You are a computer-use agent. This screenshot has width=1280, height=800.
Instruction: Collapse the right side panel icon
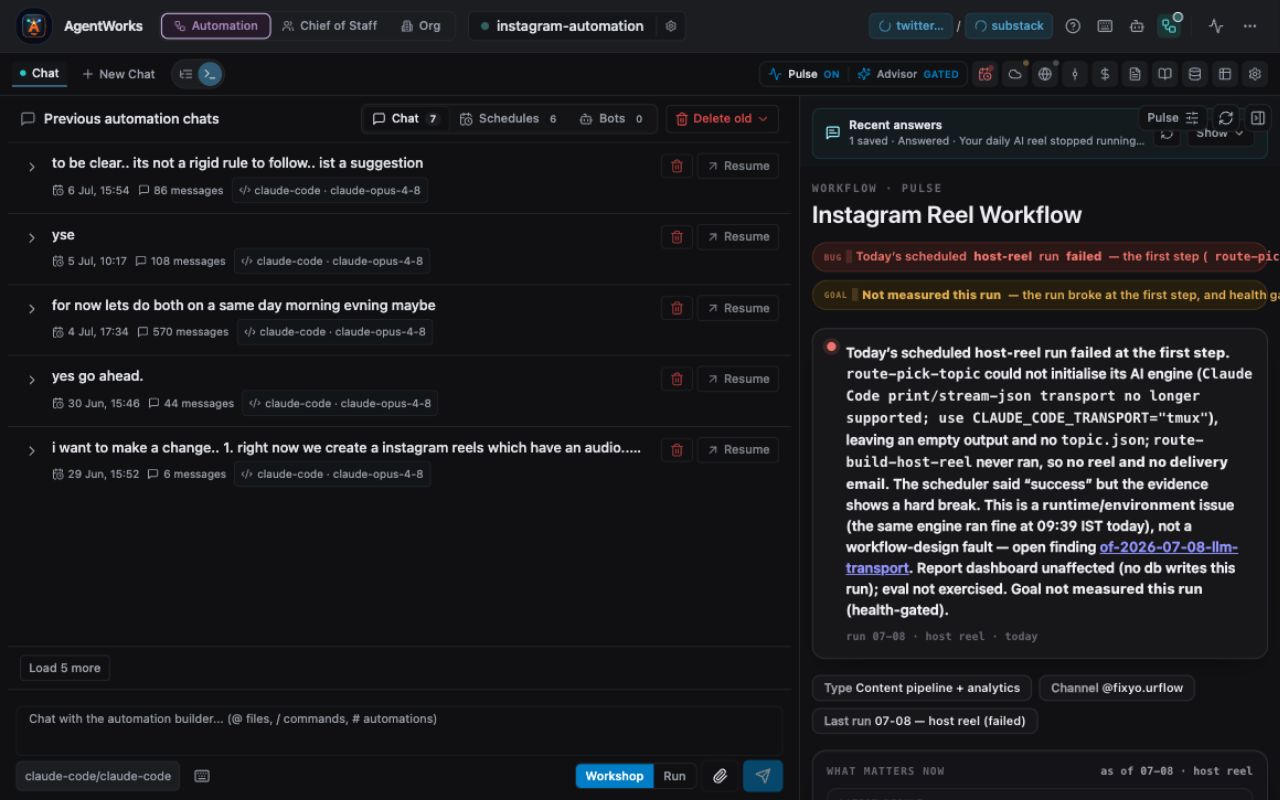pos(1258,118)
